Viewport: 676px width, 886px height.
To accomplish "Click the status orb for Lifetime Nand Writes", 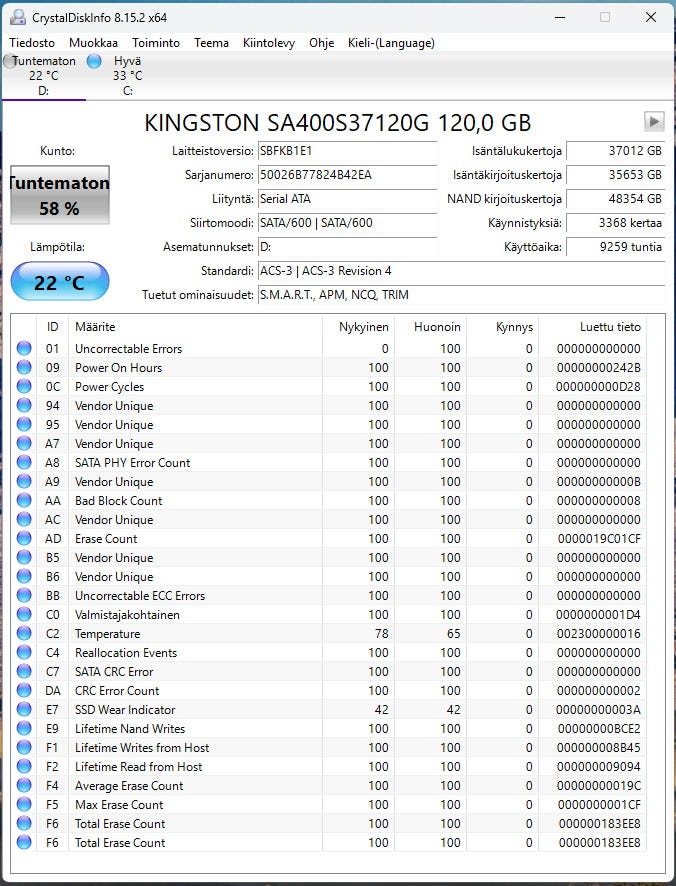I will [x=24, y=728].
